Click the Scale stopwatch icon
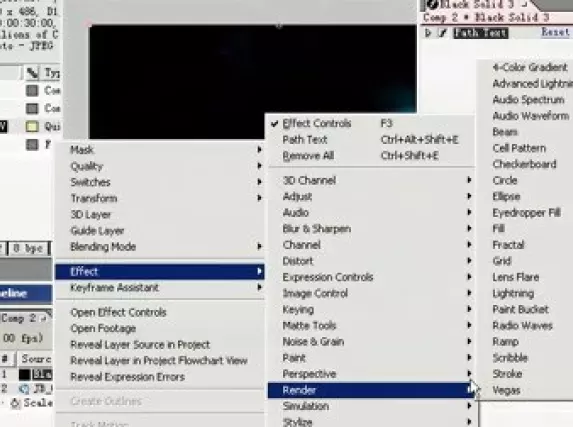This screenshot has width=573, height=427. pos(15,403)
